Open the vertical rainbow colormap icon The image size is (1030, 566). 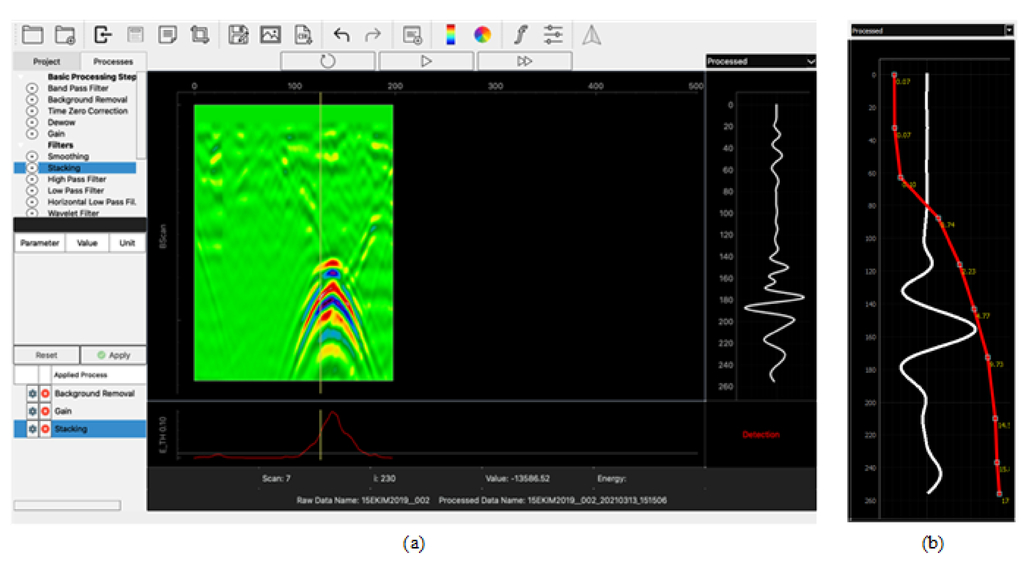451,34
